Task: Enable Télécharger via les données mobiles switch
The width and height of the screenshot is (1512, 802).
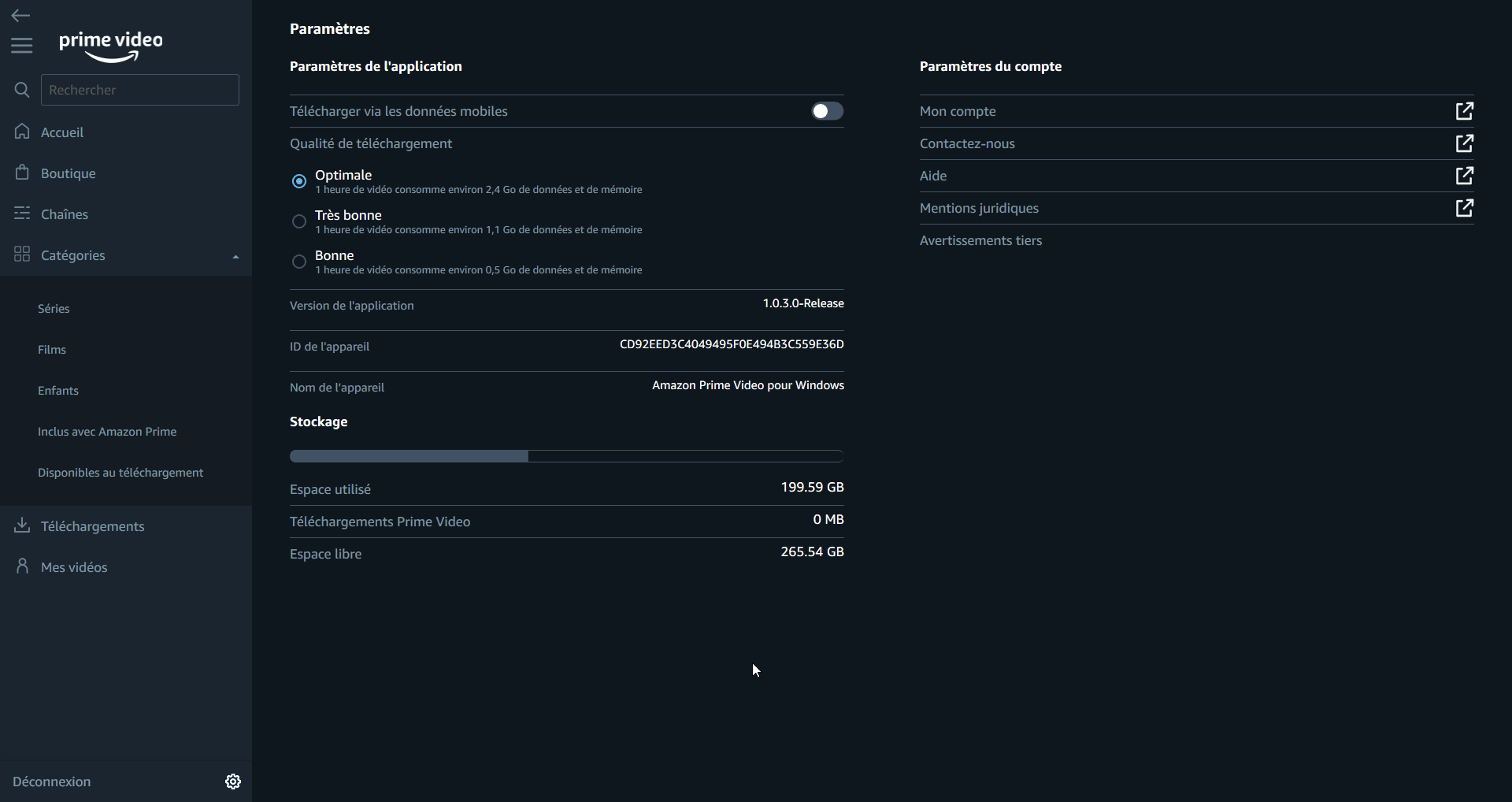Action: click(x=828, y=111)
